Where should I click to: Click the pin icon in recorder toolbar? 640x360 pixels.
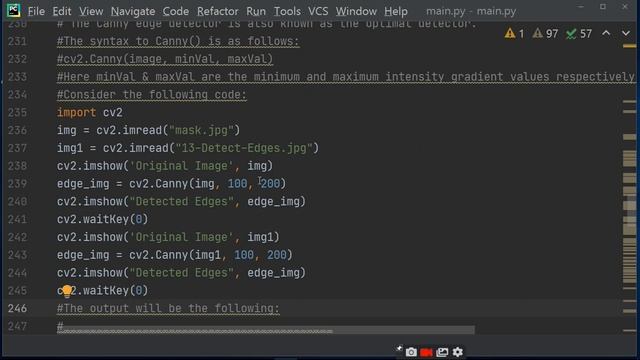399,349
